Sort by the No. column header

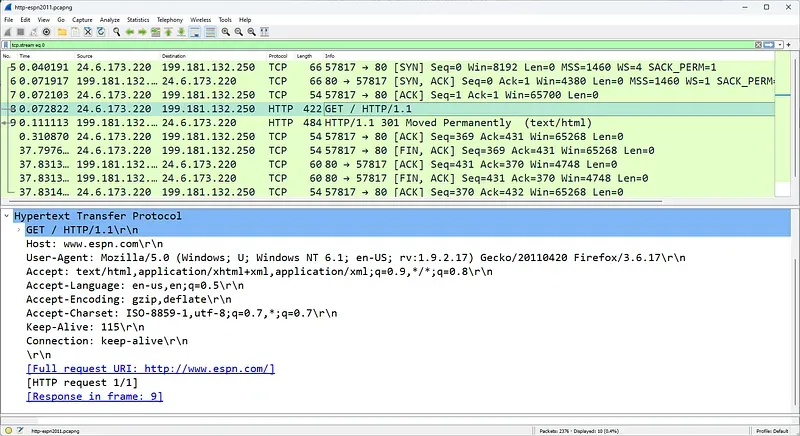(x=7, y=56)
